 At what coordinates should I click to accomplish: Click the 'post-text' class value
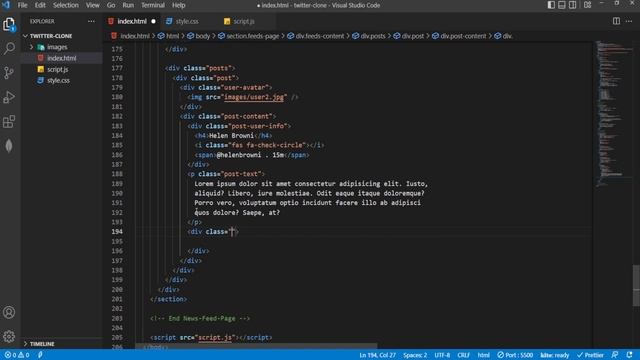click(242, 174)
